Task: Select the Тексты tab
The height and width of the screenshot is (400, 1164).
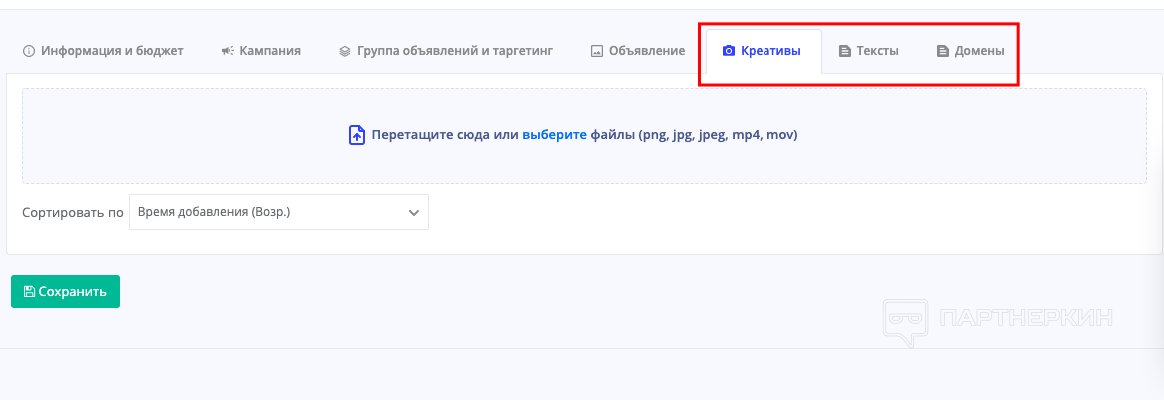Action: point(877,51)
